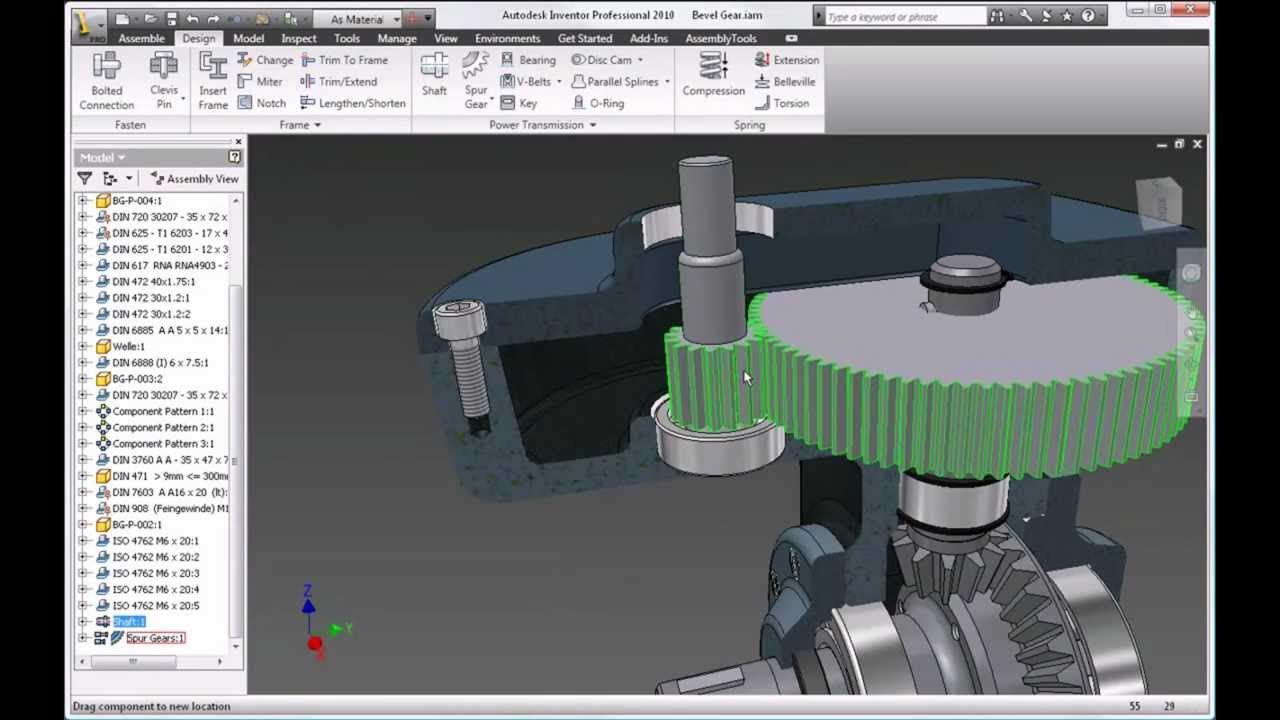
Task: Click the Redo arrow in quick access toolbar
Action: [216, 19]
